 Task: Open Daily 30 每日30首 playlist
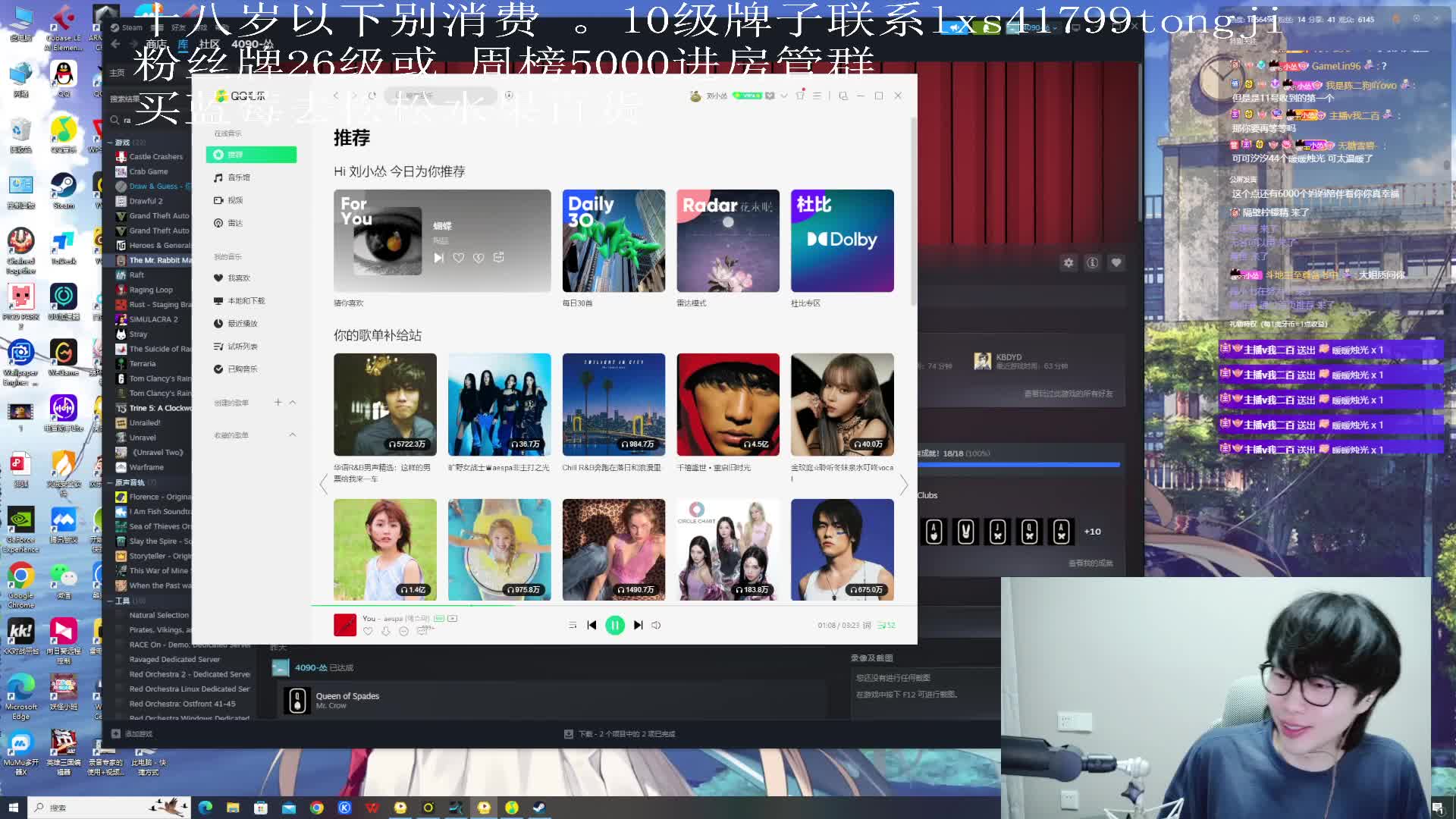[x=613, y=241]
